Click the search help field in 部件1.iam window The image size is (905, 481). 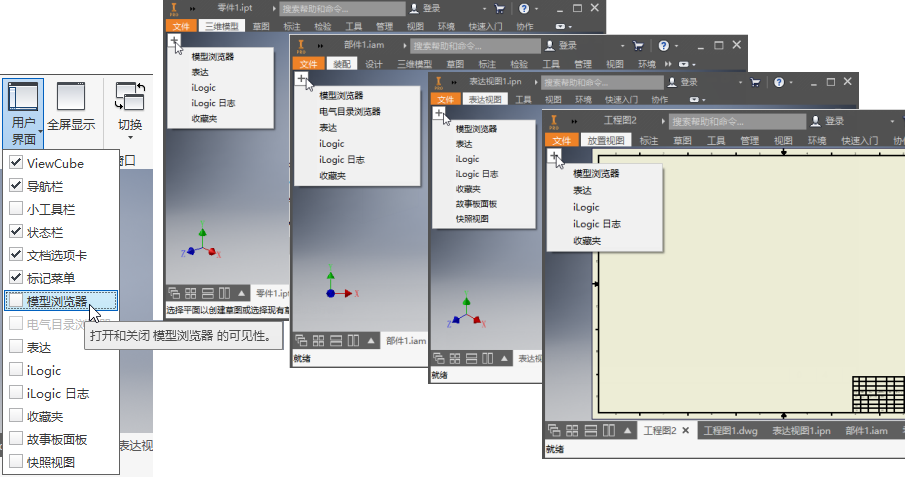coord(476,46)
